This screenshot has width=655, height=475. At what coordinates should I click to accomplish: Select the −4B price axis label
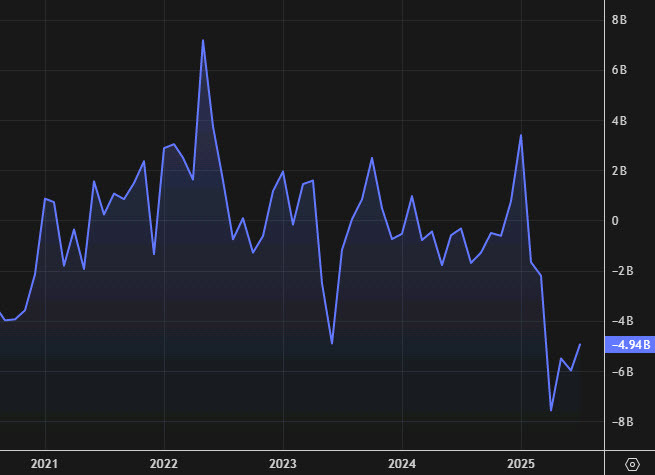coord(622,321)
